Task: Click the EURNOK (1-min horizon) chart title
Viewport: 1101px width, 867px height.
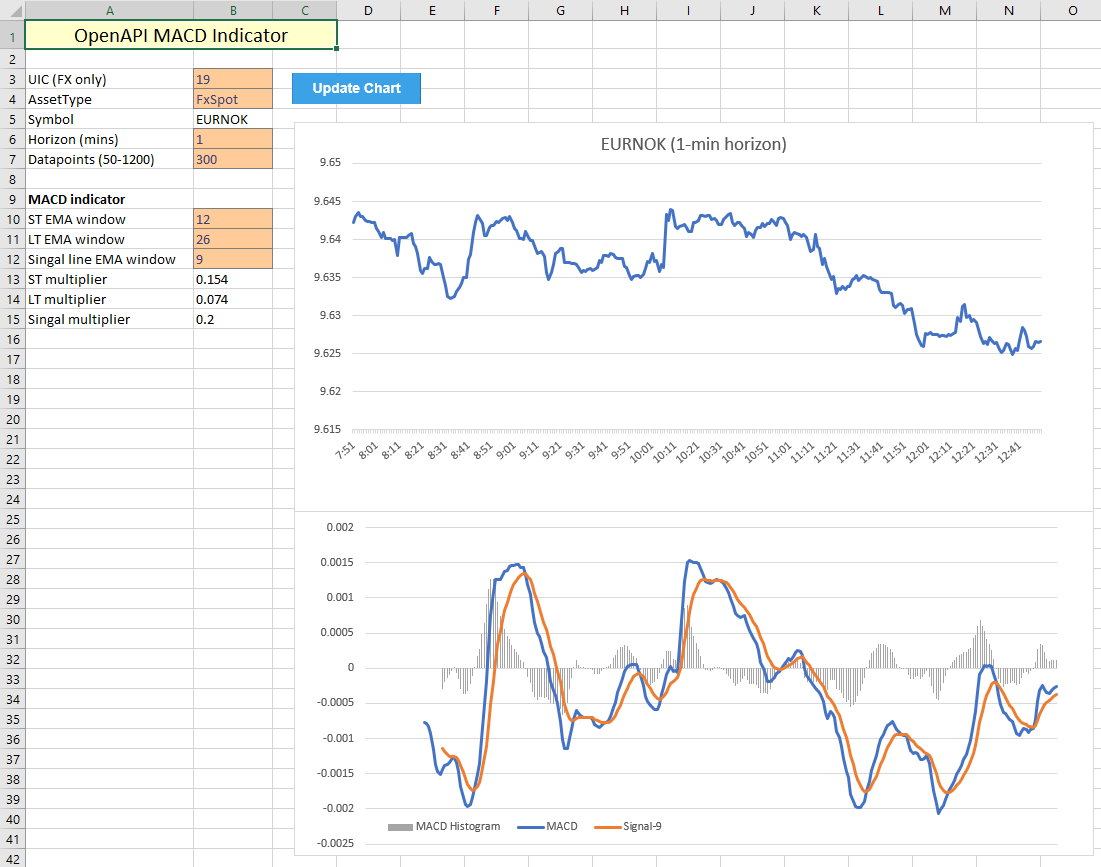Action: [693, 144]
